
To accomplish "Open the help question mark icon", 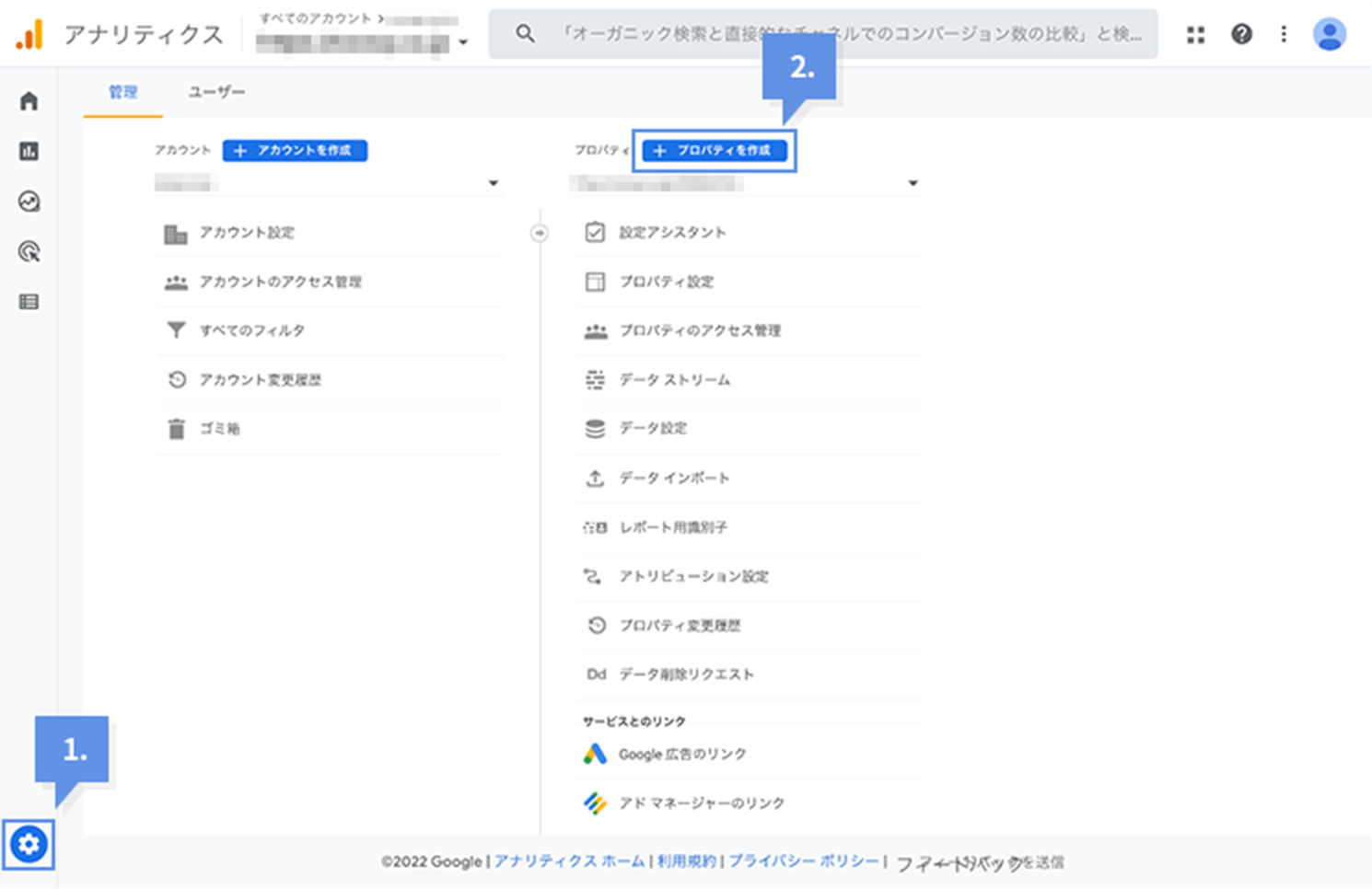I will [x=1241, y=34].
